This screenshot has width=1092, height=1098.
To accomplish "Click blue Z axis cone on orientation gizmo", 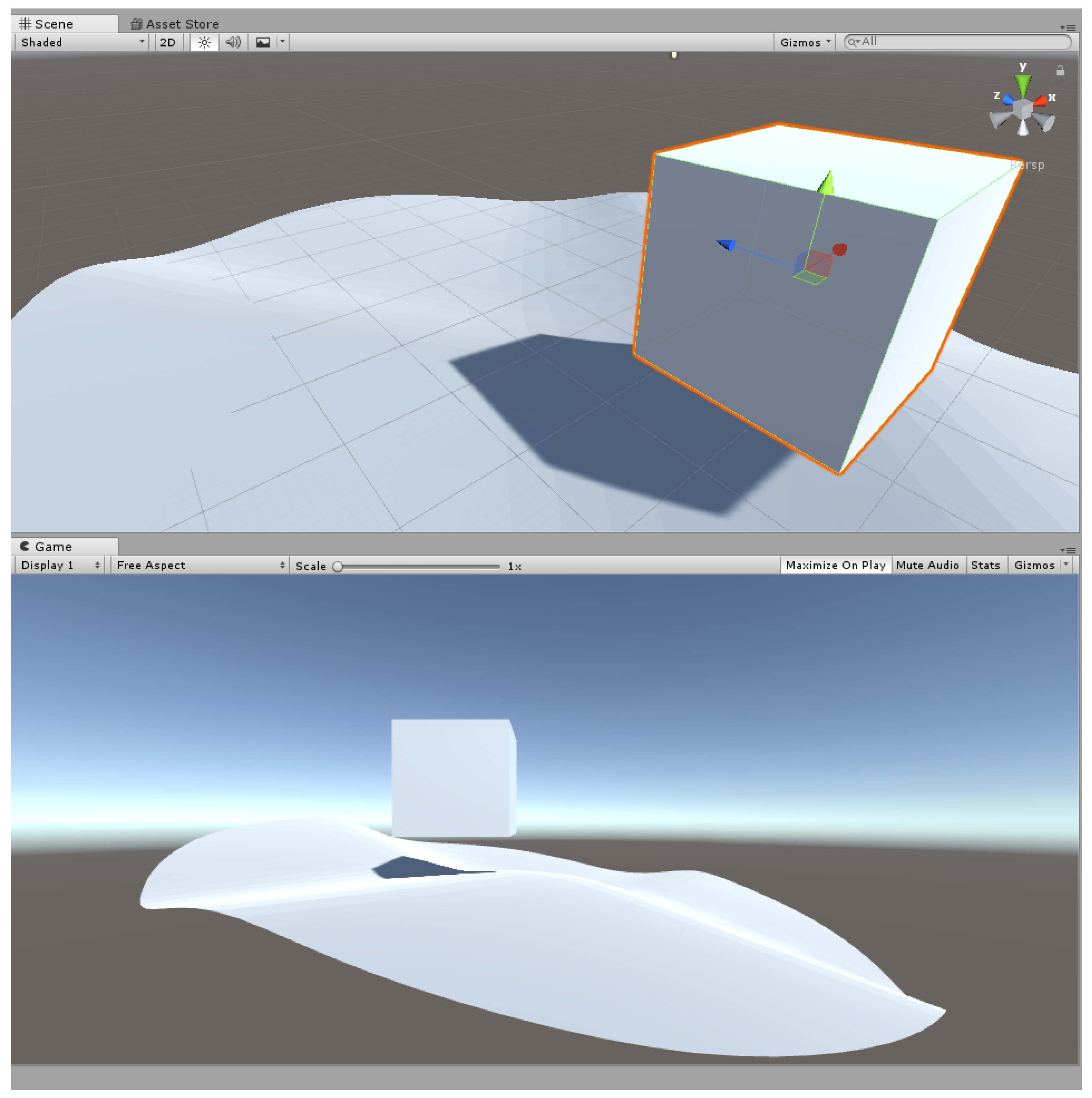I will point(1008,101).
